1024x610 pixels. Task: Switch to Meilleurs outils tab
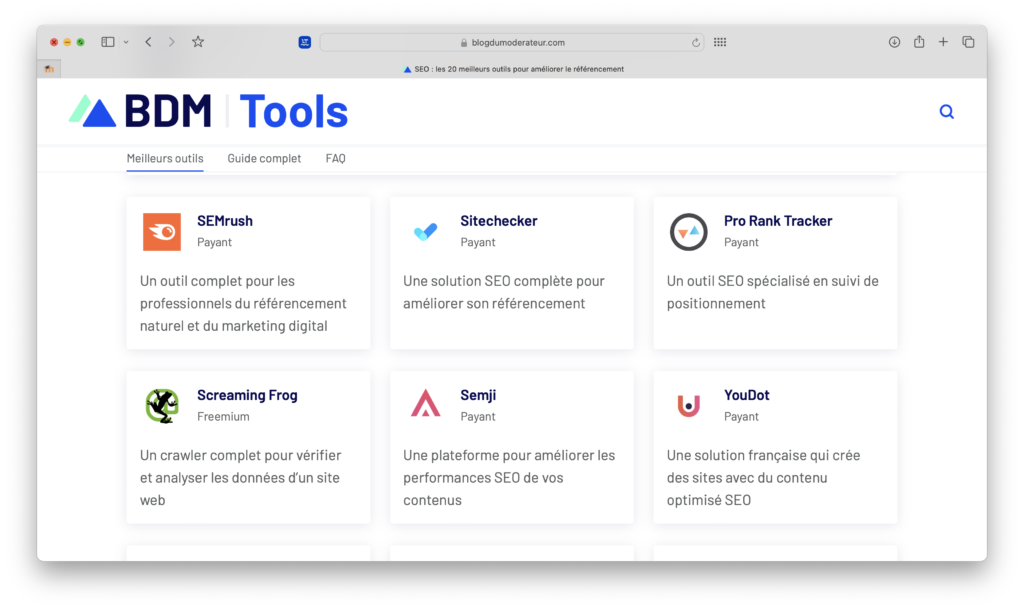click(165, 158)
